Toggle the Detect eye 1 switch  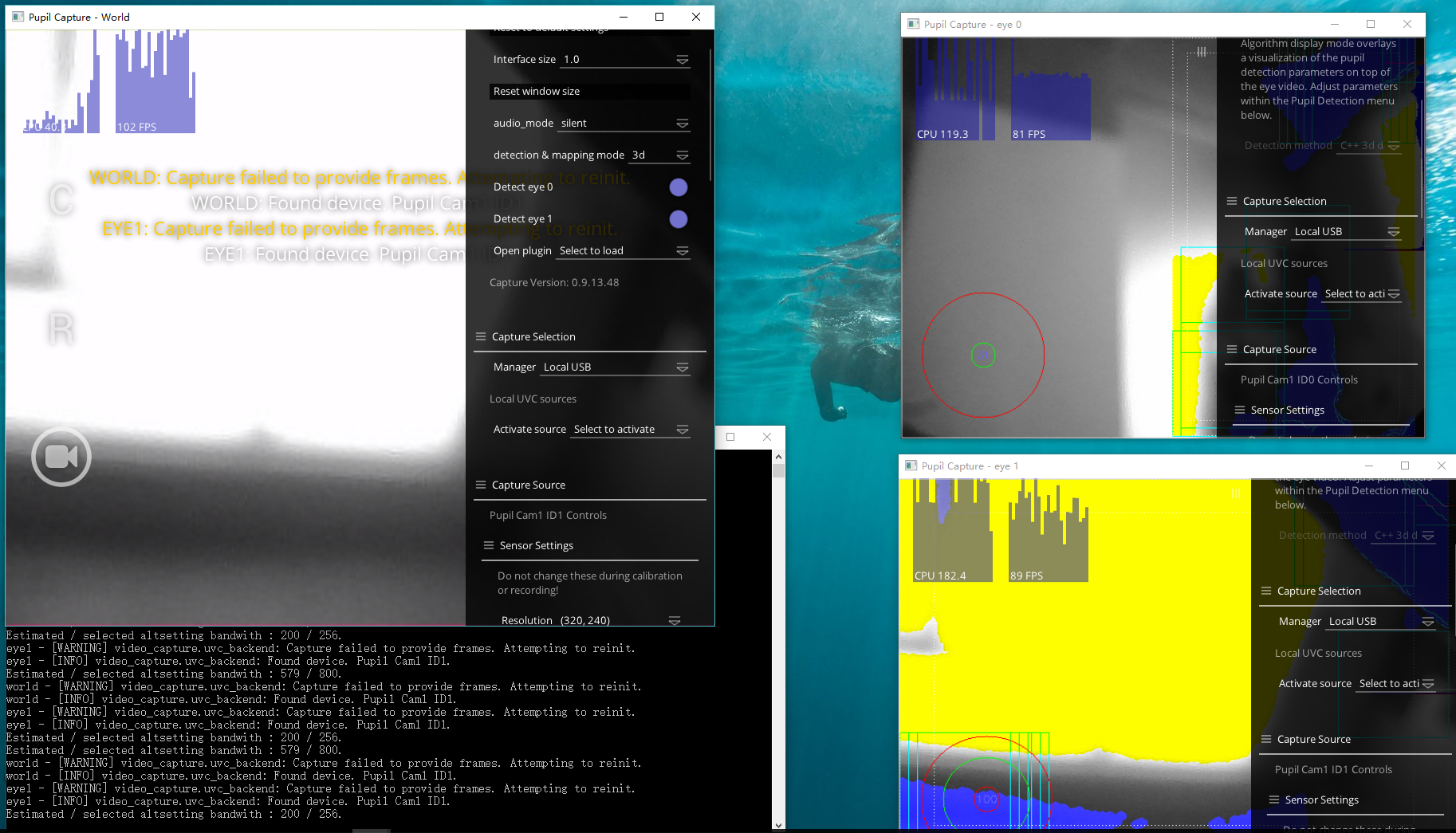pos(679,219)
